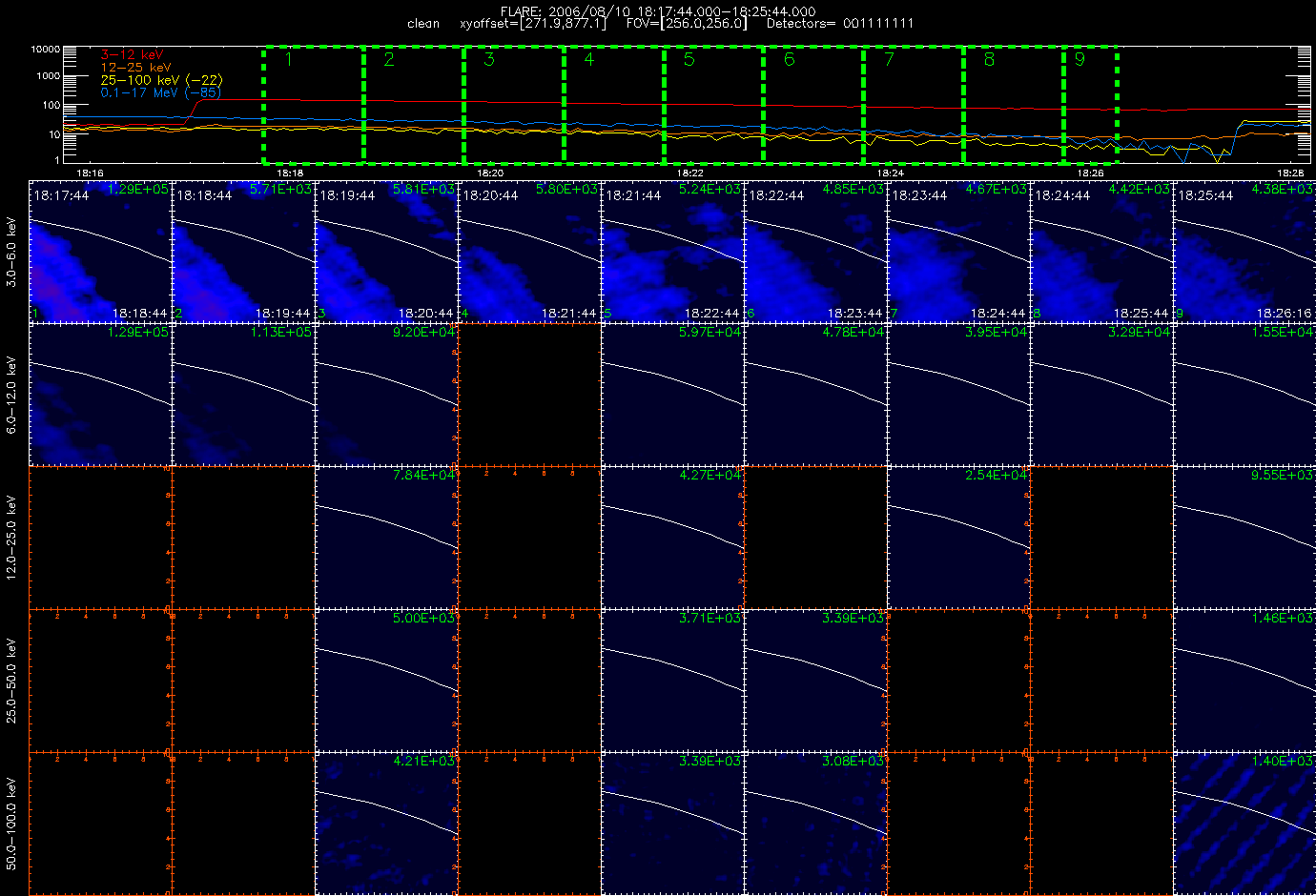View the 25.0-50.0 keV image labeled 1.46E+03
The height and width of the screenshot is (896, 1316).
(1244, 681)
